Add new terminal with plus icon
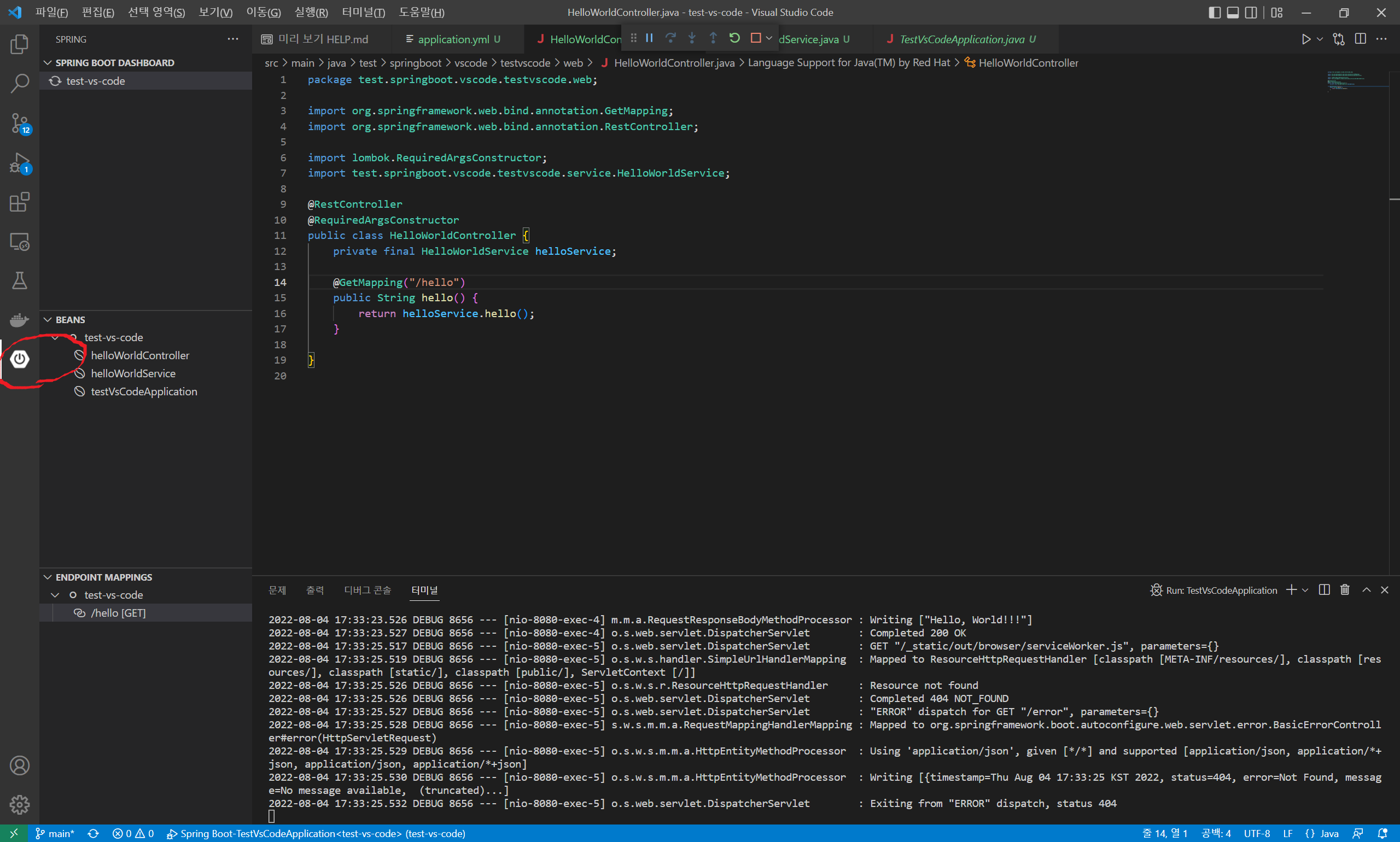This screenshot has height=842, width=1400. [x=1291, y=590]
